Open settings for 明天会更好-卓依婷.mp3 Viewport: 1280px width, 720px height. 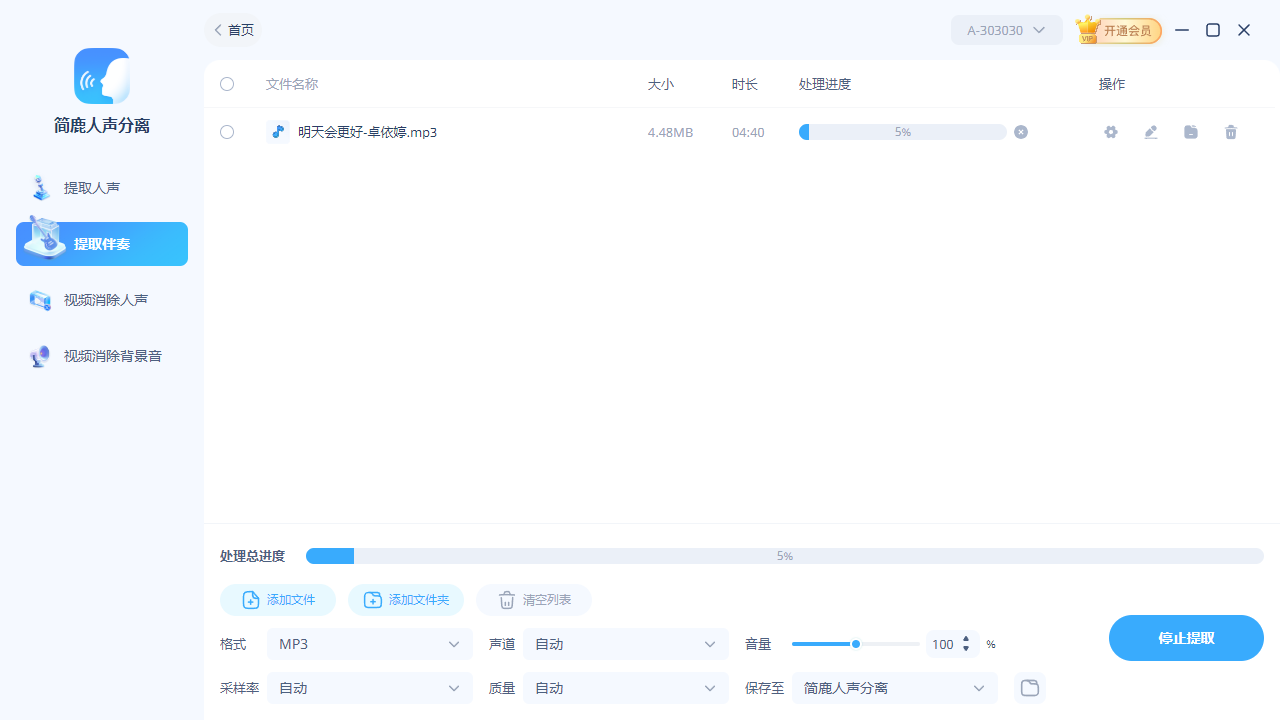pos(1111,132)
